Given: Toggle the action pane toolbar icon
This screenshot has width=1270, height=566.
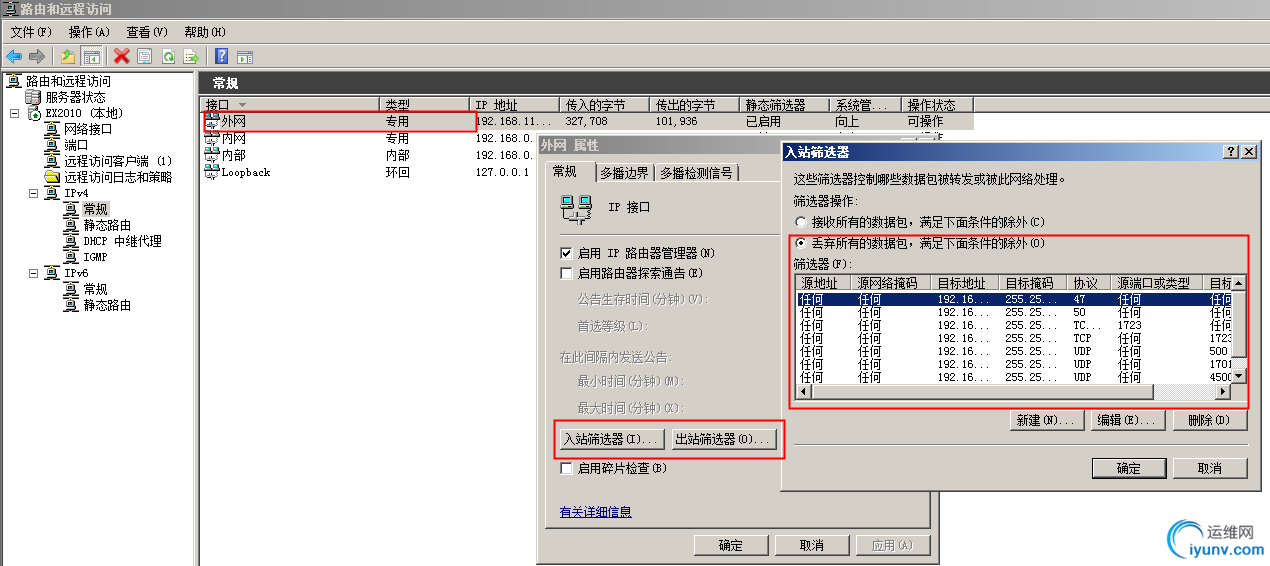Looking at the screenshot, I should [x=244, y=57].
